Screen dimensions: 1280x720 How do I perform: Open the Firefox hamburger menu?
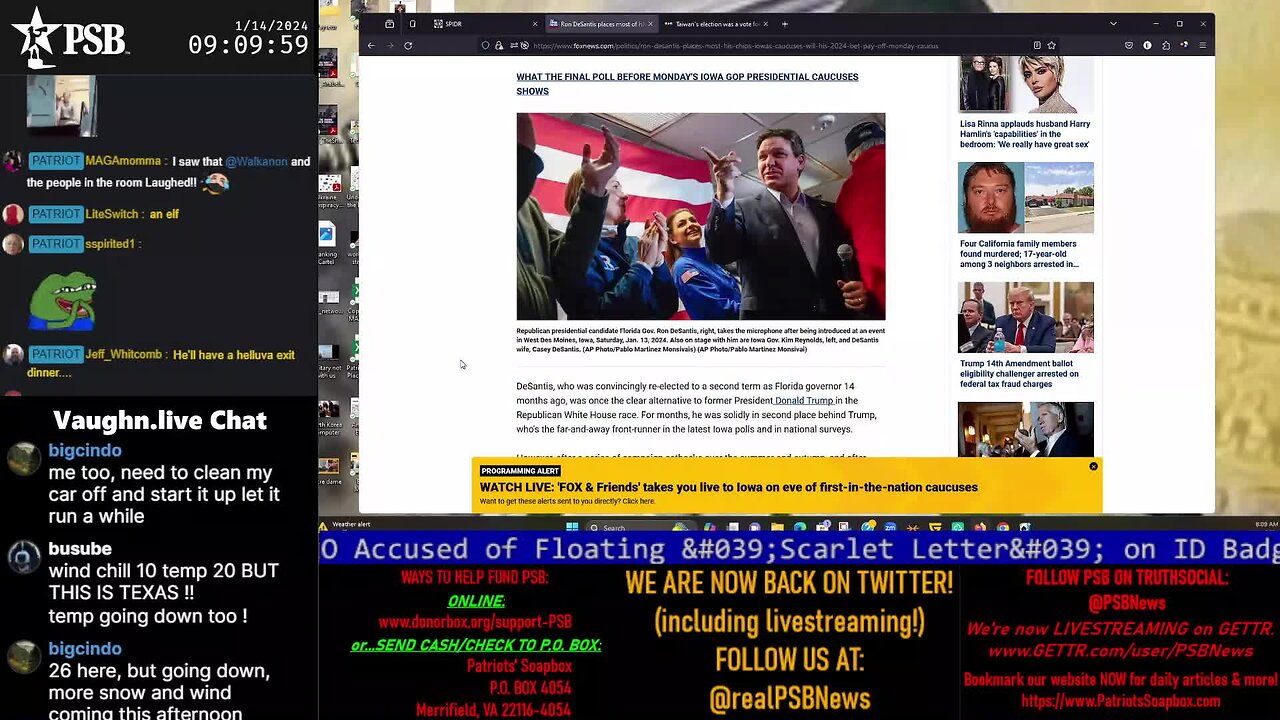coord(1203,45)
